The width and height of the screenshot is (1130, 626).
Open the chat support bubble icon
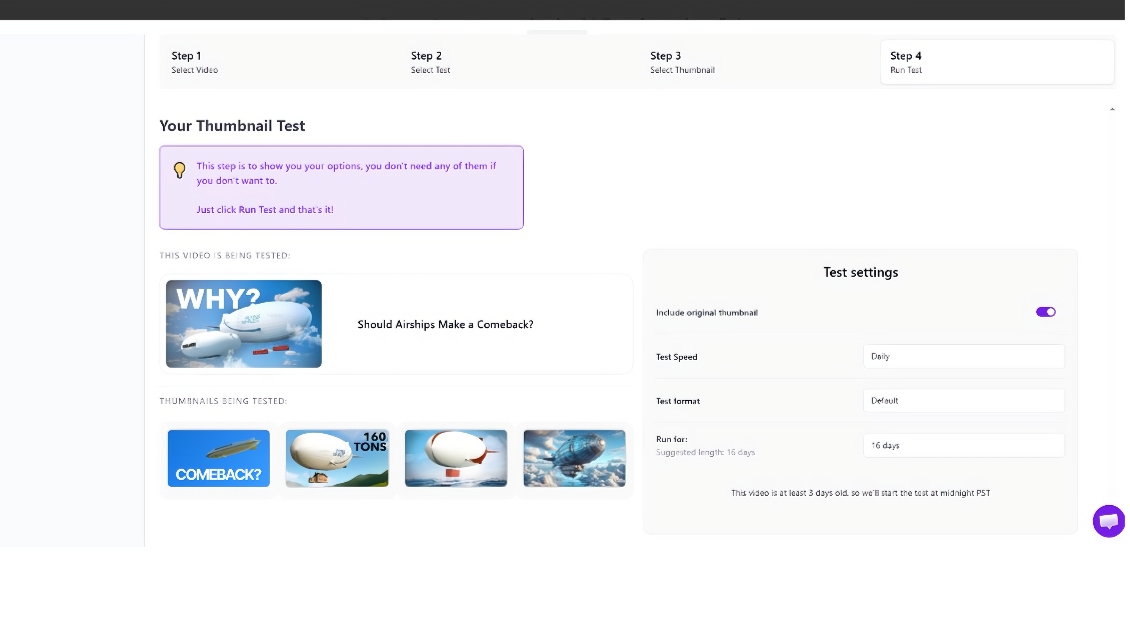point(1108,521)
